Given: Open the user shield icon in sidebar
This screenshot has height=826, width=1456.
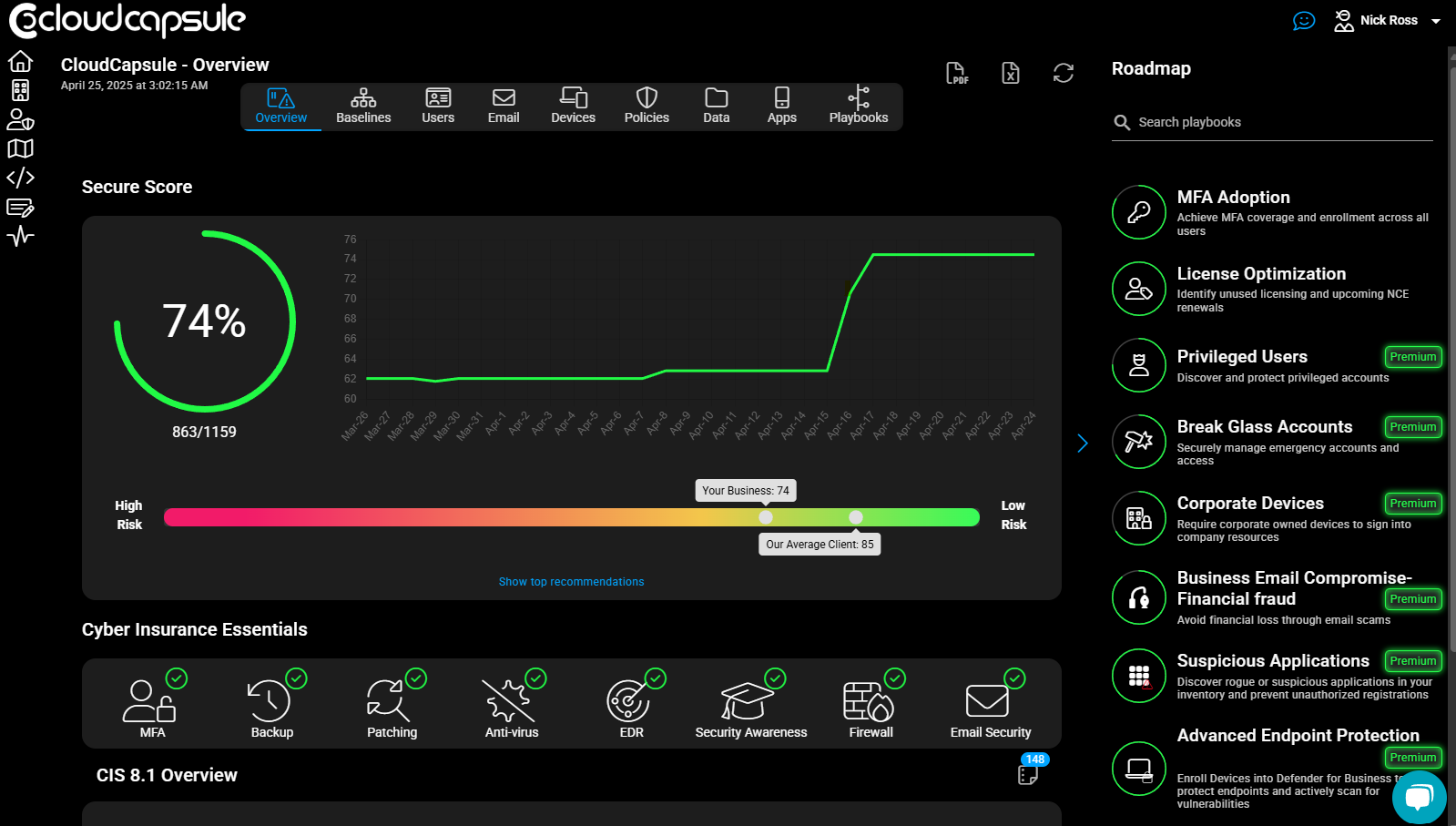Looking at the screenshot, I should point(20,119).
